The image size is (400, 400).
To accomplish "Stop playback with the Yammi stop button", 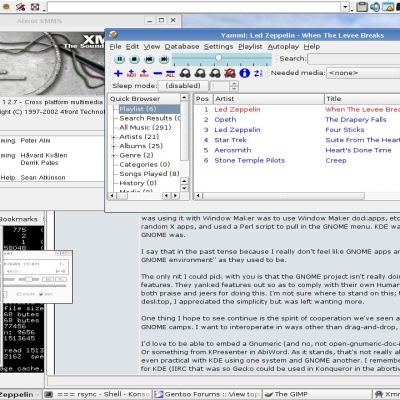I will 134,59.
